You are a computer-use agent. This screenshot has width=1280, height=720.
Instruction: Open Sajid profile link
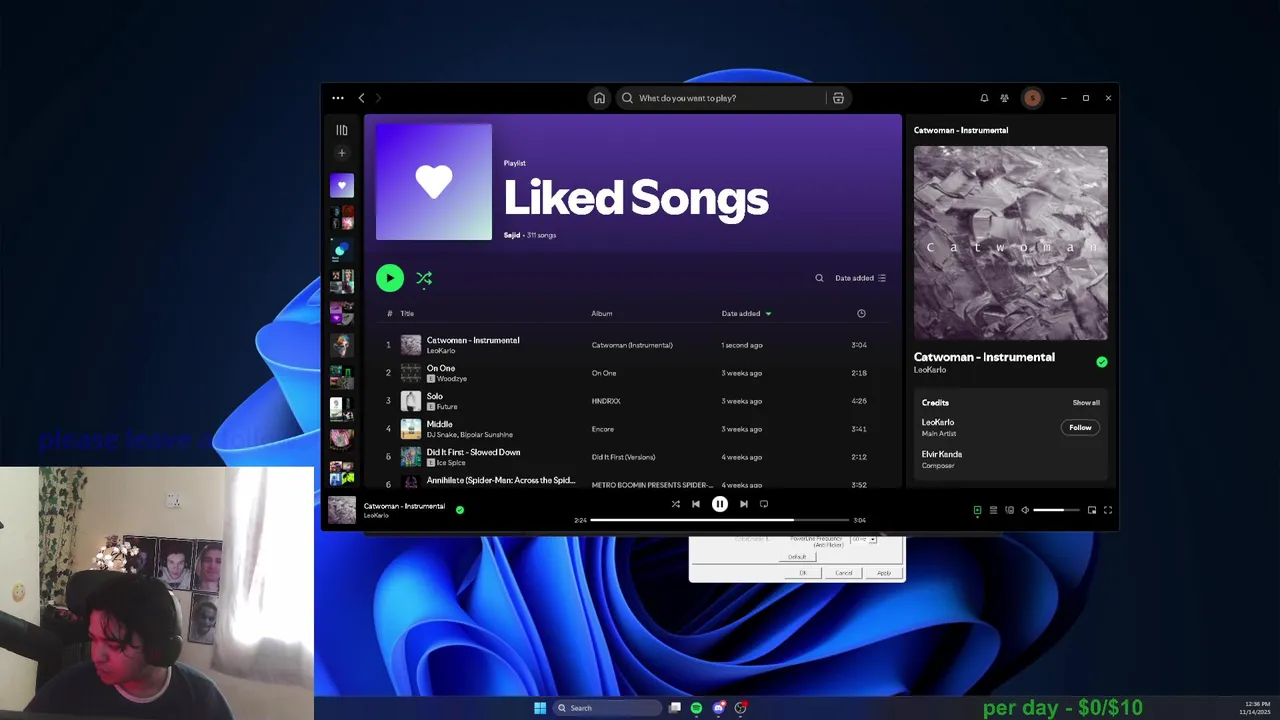(x=512, y=235)
